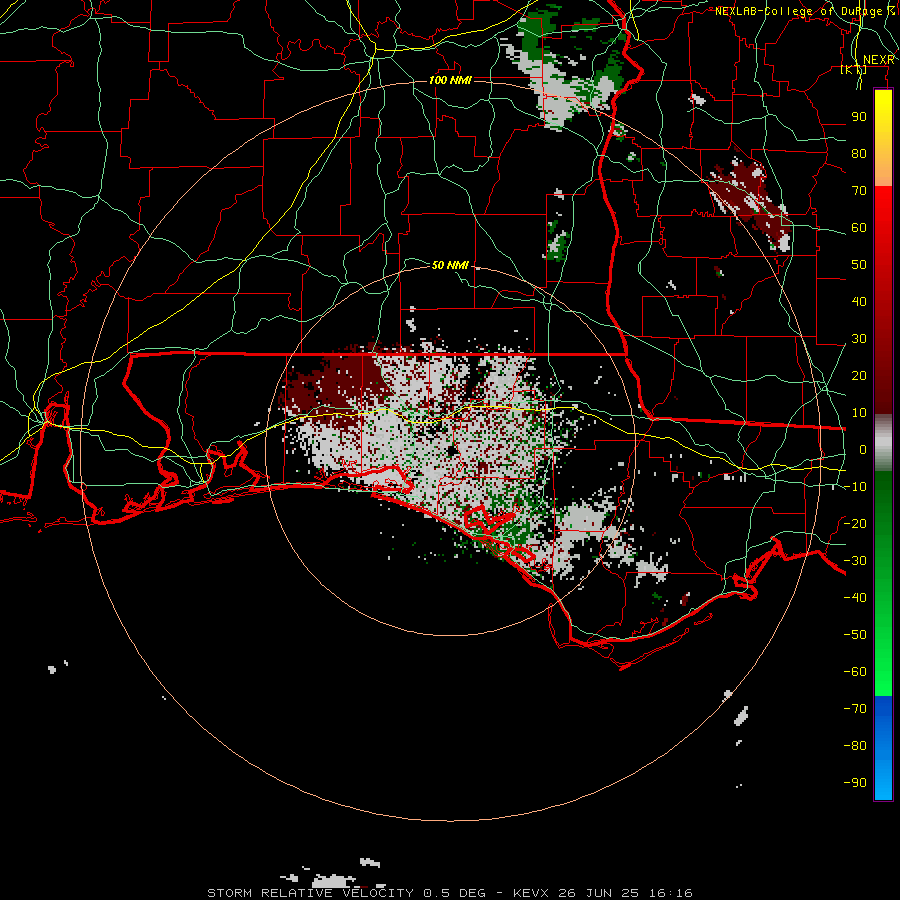Image resolution: width=900 pixels, height=900 pixels.
Task: Click the KEVX station identifier in the caption
Action: point(532,893)
